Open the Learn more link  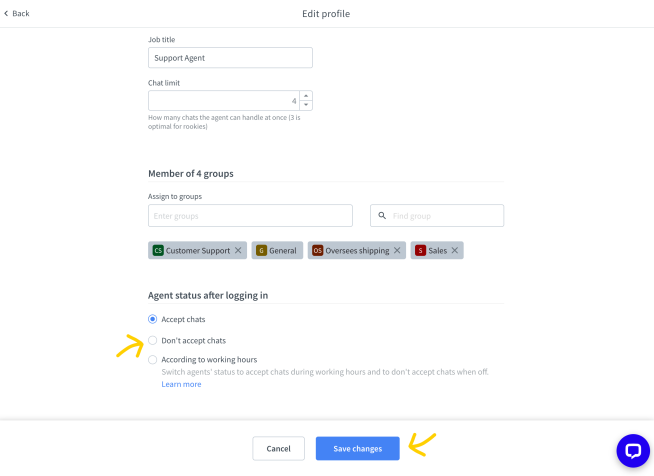(x=181, y=384)
